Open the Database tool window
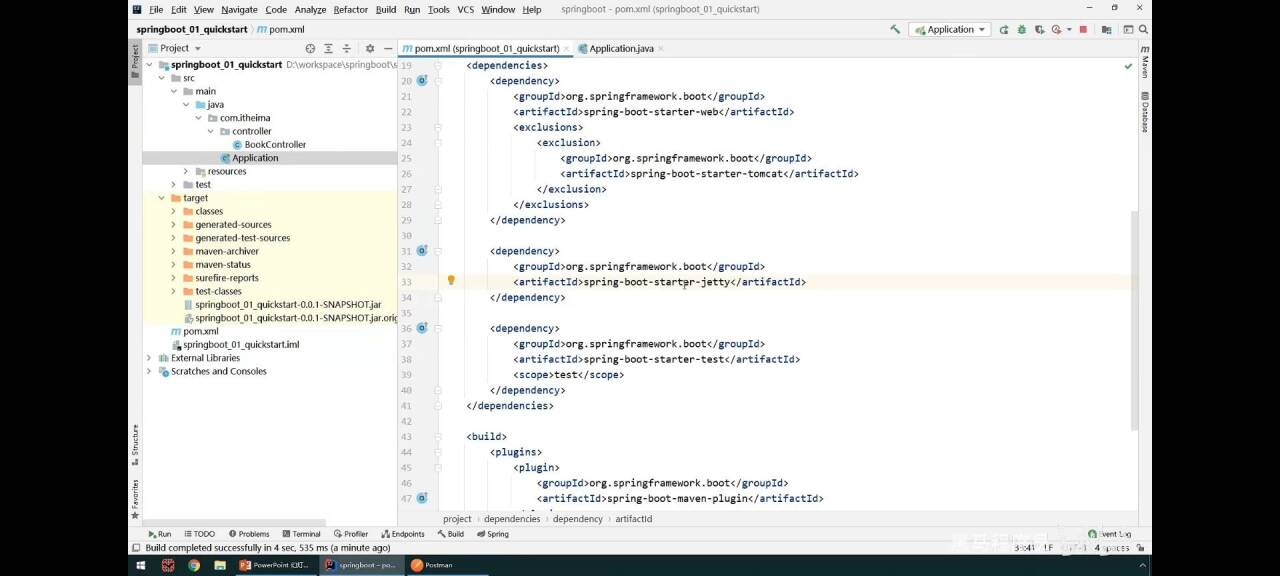This screenshot has height=576, width=1280. pyautogui.click(x=1145, y=111)
